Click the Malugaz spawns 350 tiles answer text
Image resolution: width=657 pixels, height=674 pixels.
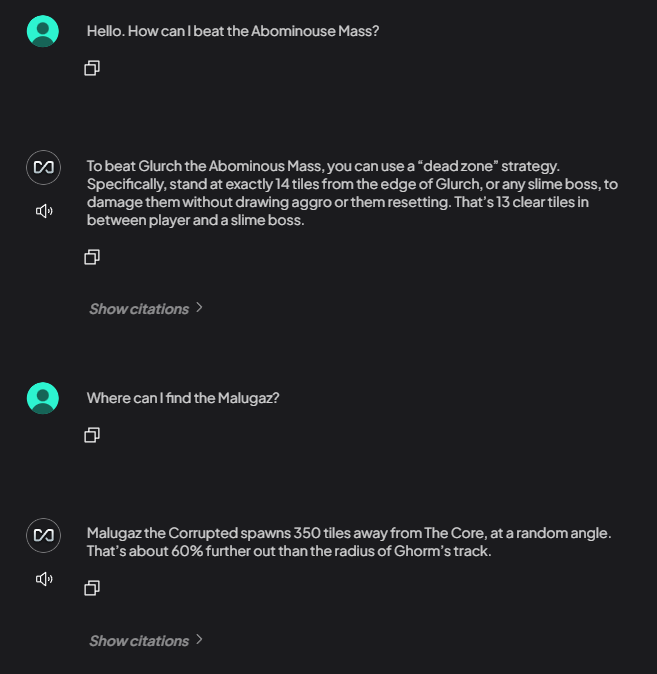pyautogui.click(x=348, y=542)
